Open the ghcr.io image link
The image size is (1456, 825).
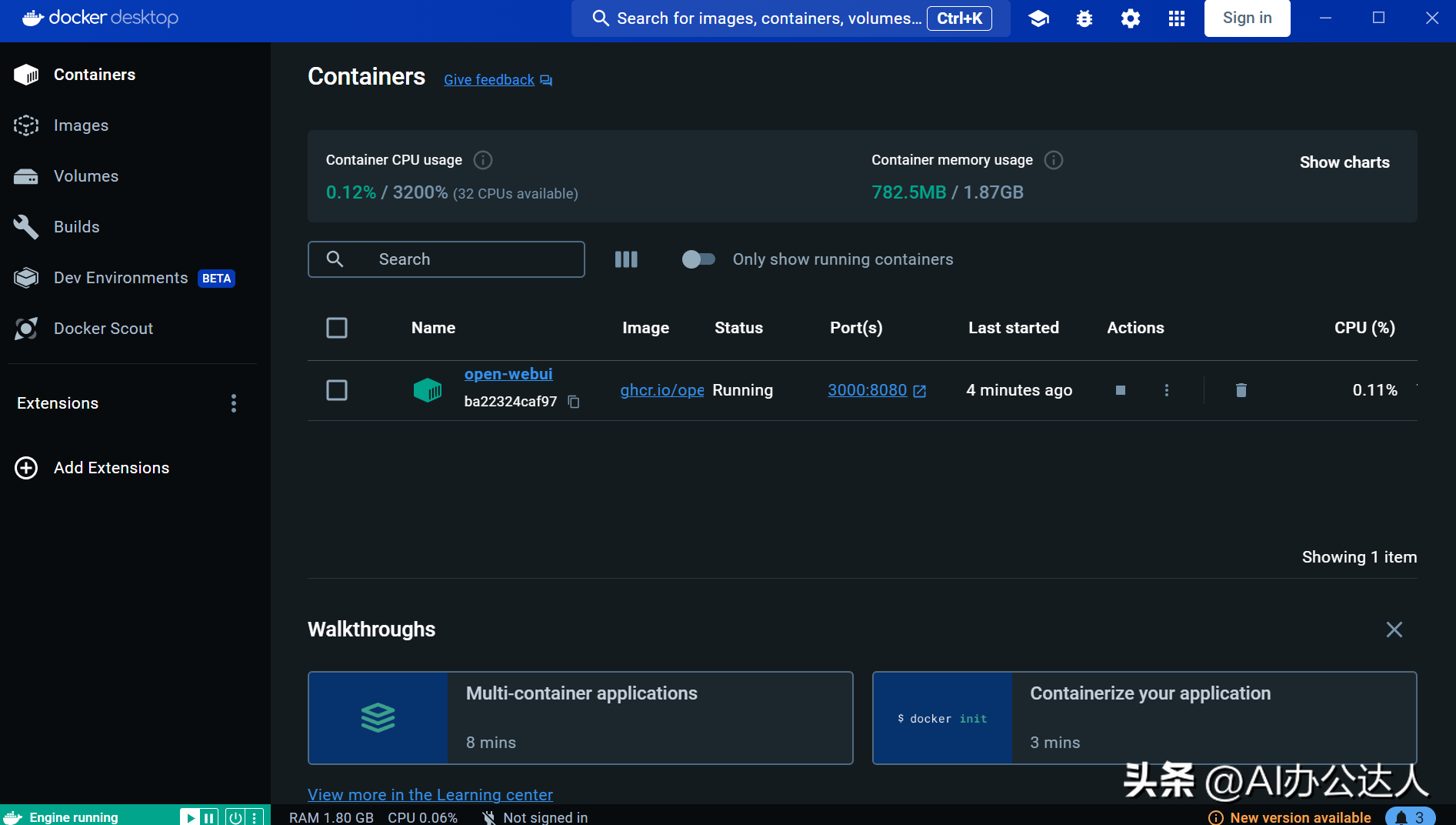click(662, 390)
